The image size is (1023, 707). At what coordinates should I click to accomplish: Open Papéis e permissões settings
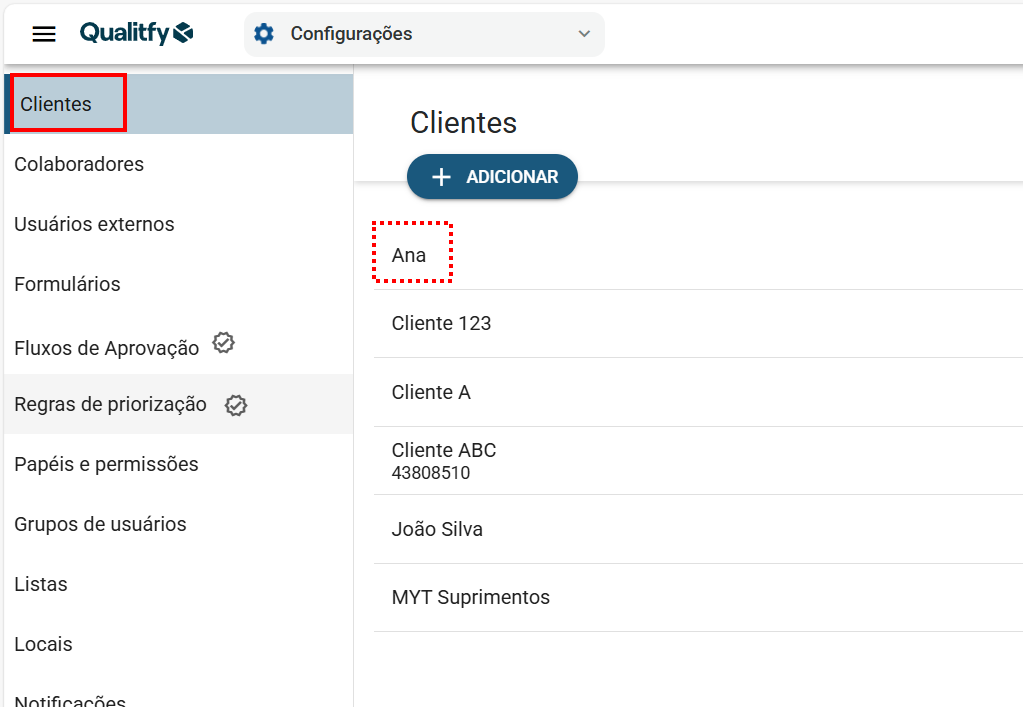(106, 464)
